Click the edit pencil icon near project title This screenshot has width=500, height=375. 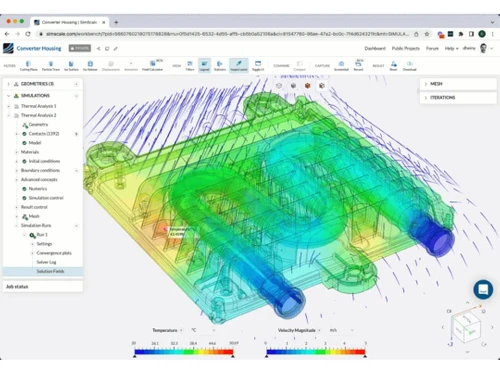[116, 49]
